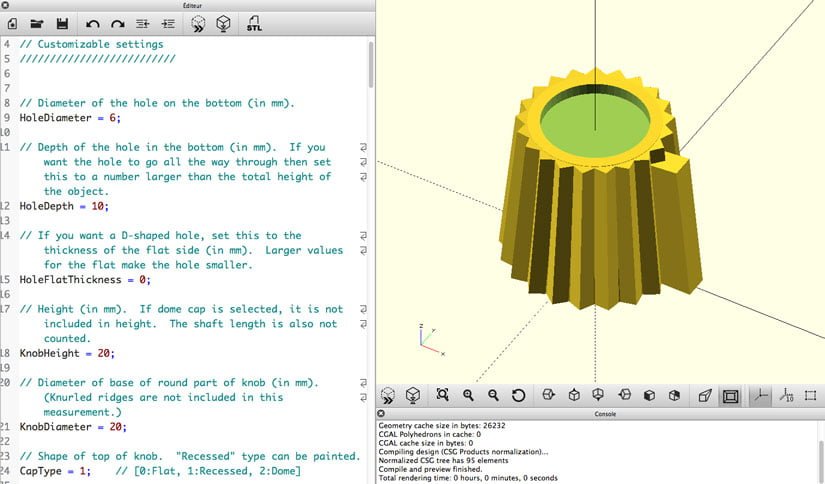Render the design from the editor toolbar

point(224,24)
